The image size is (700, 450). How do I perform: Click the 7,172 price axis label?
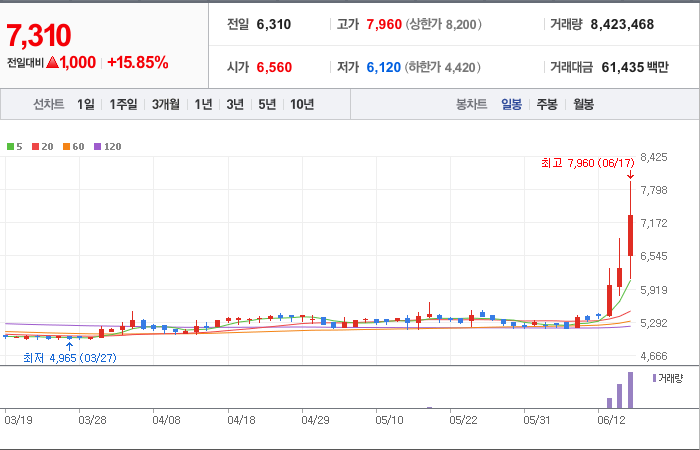tap(654, 223)
